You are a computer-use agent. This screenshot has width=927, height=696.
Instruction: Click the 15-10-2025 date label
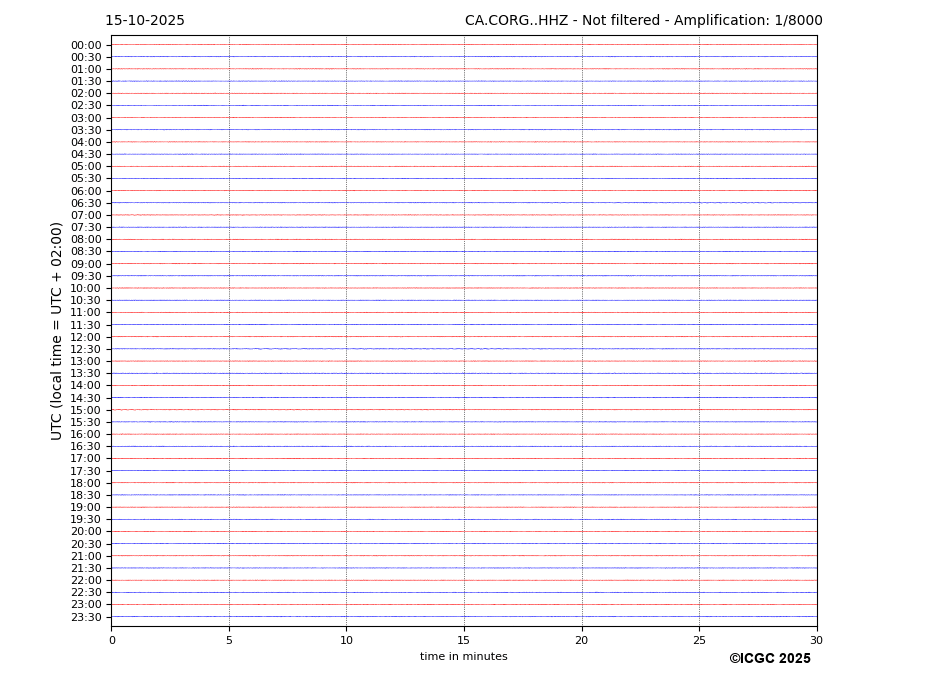pyautogui.click(x=145, y=21)
